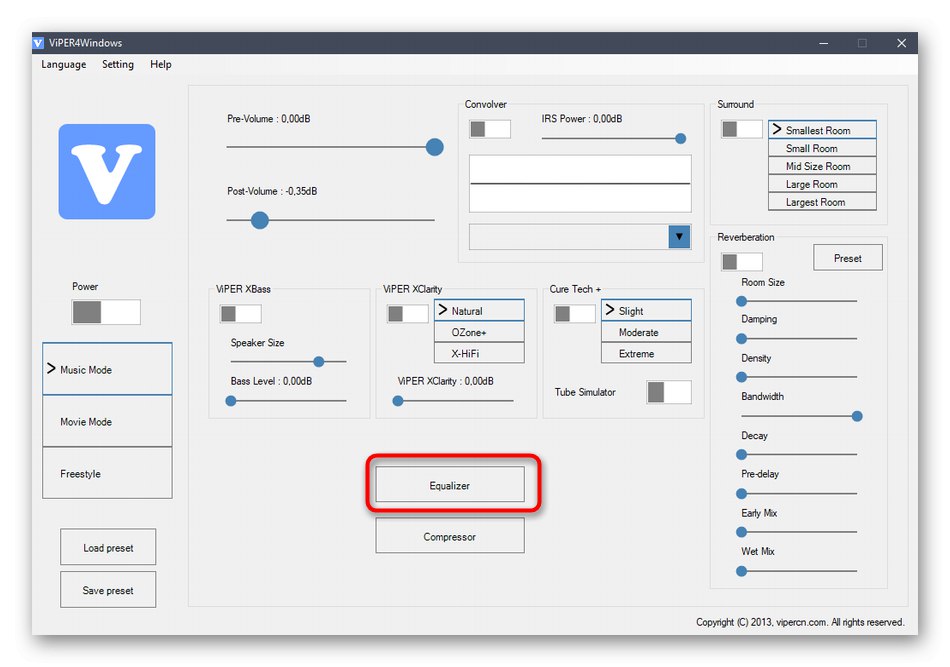Select Small Room surround option
The width and height of the screenshot is (950, 667).
pos(822,148)
